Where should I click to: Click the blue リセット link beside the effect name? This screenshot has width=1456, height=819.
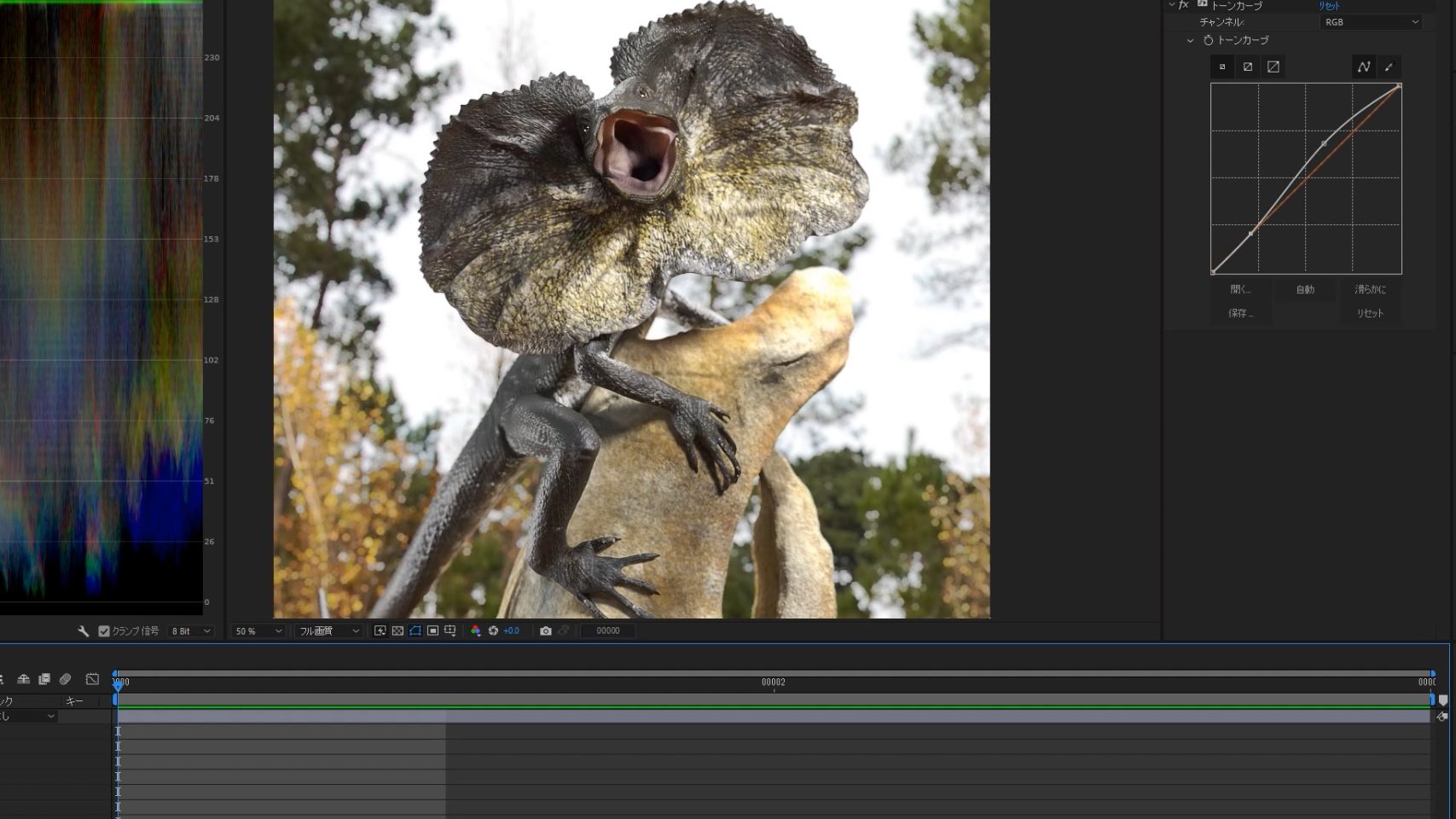[1329, 6]
